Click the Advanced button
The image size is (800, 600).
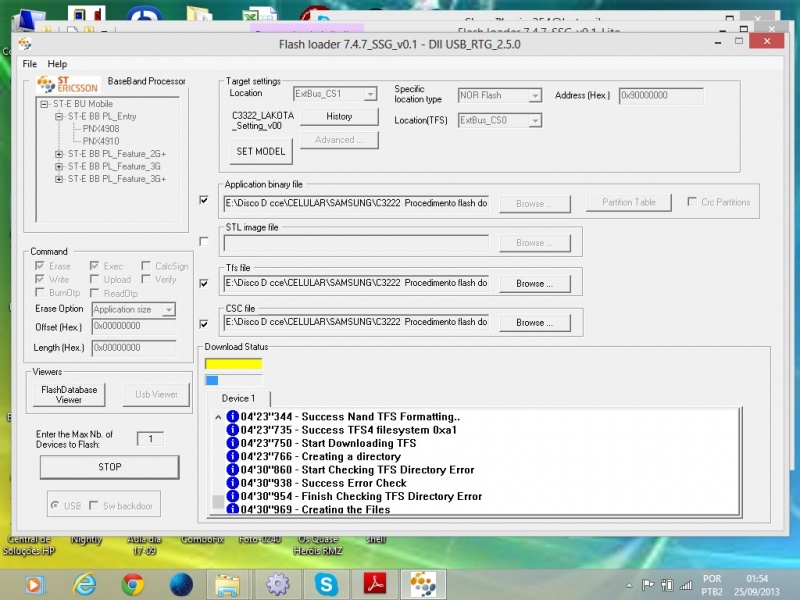[339, 140]
